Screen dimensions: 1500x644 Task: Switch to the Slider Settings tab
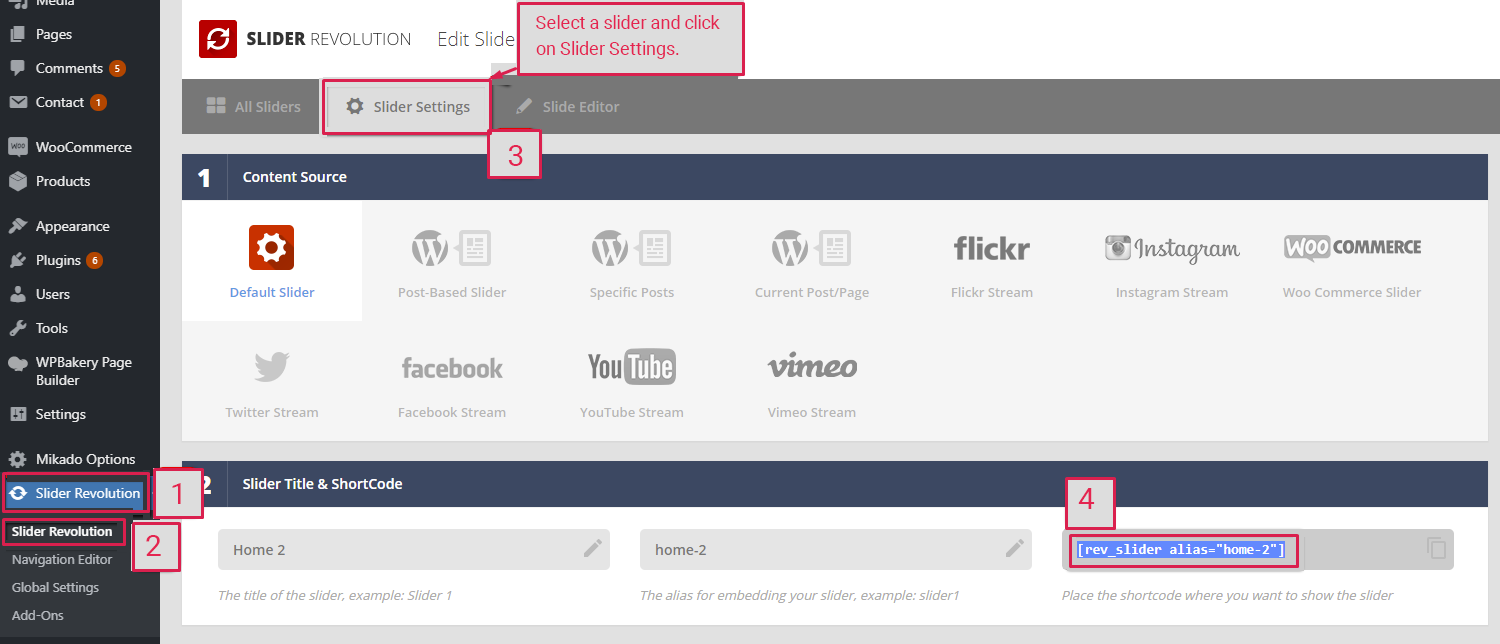click(x=408, y=106)
